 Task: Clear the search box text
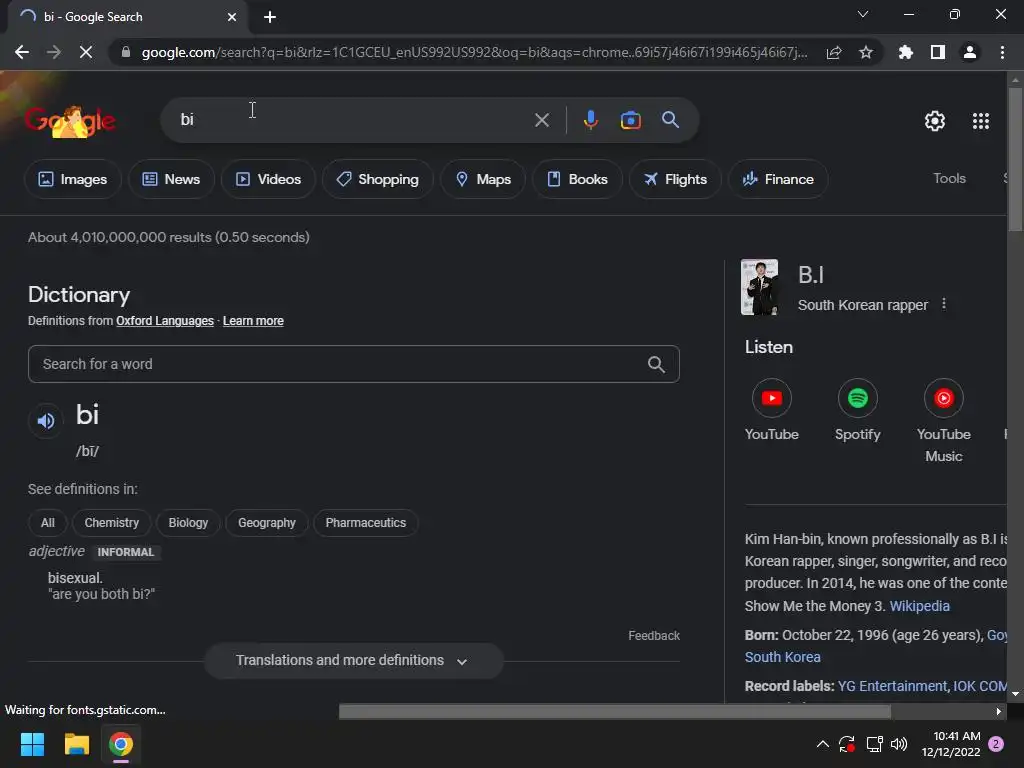[x=542, y=120]
